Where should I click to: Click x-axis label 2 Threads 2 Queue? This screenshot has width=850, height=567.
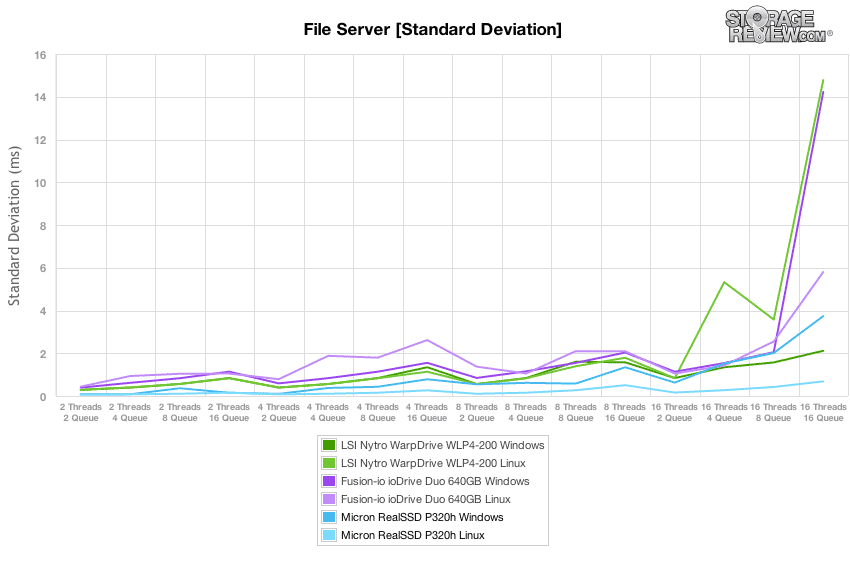(x=81, y=413)
